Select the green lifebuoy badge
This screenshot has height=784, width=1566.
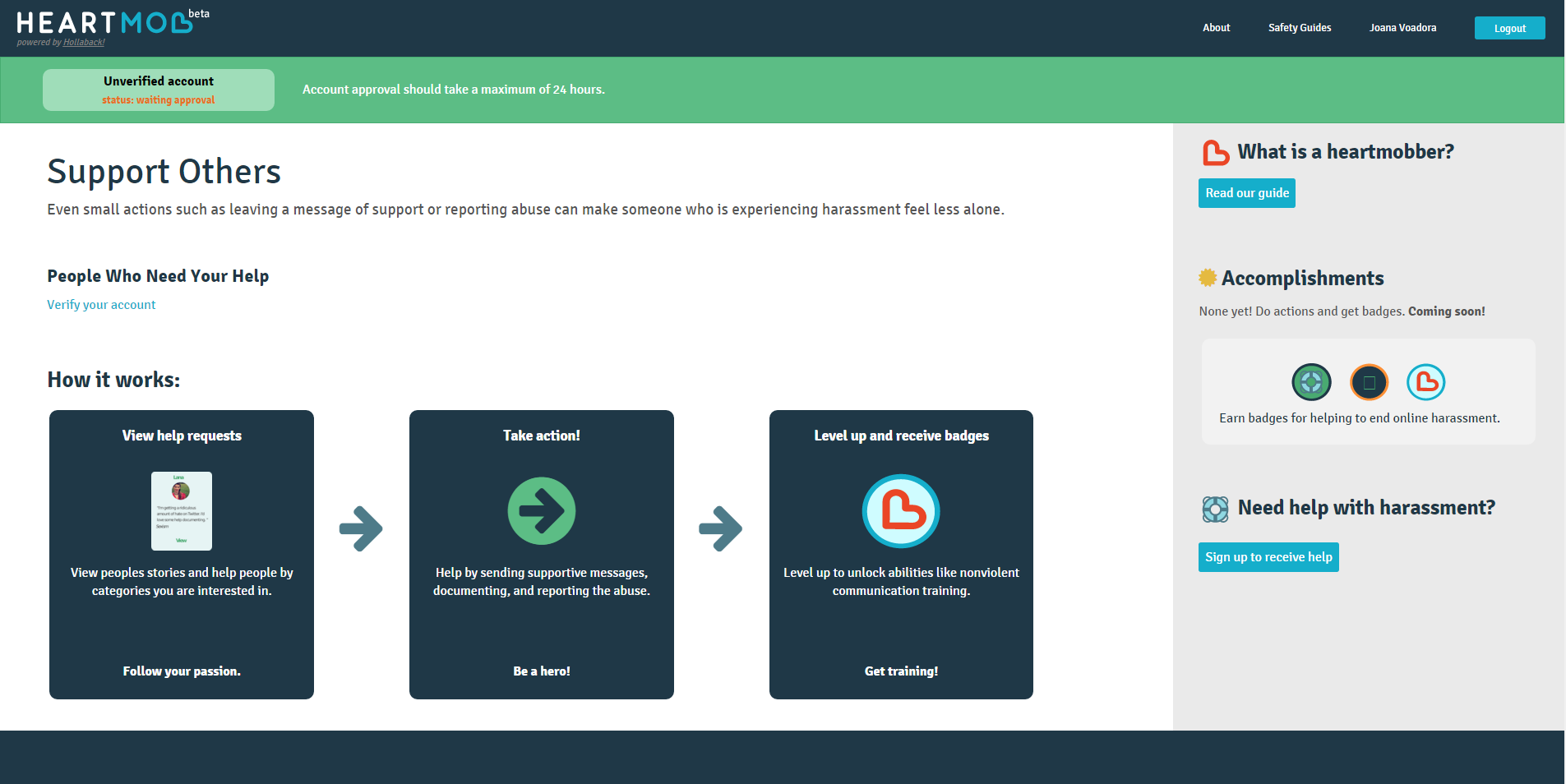[x=1311, y=382]
